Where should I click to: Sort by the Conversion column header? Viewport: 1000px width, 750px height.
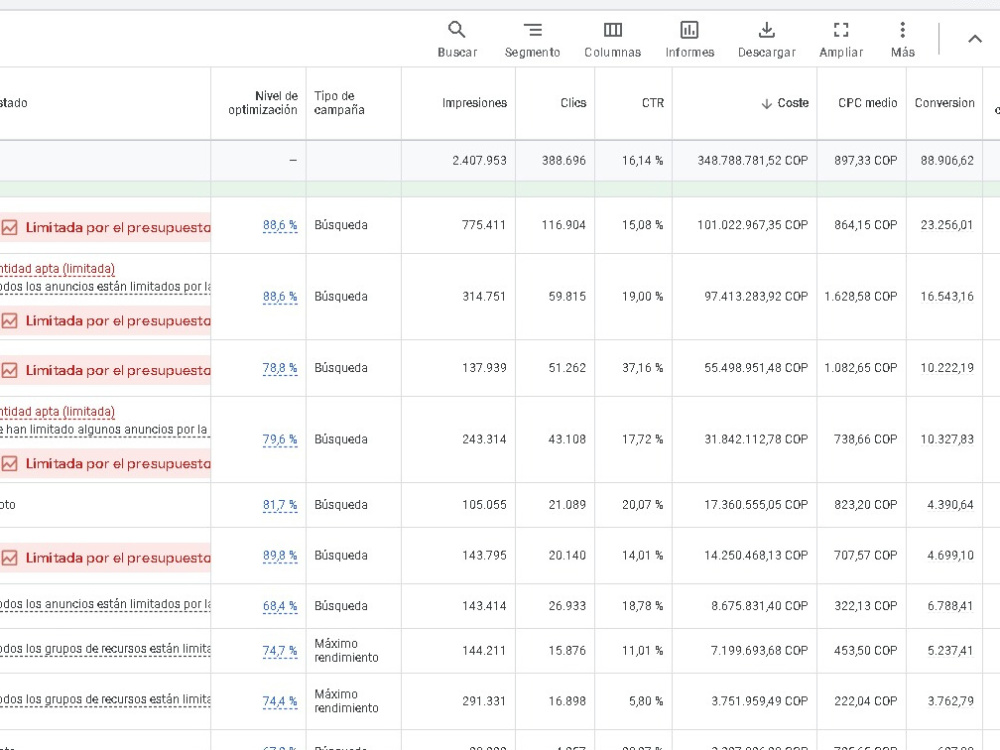(x=945, y=103)
